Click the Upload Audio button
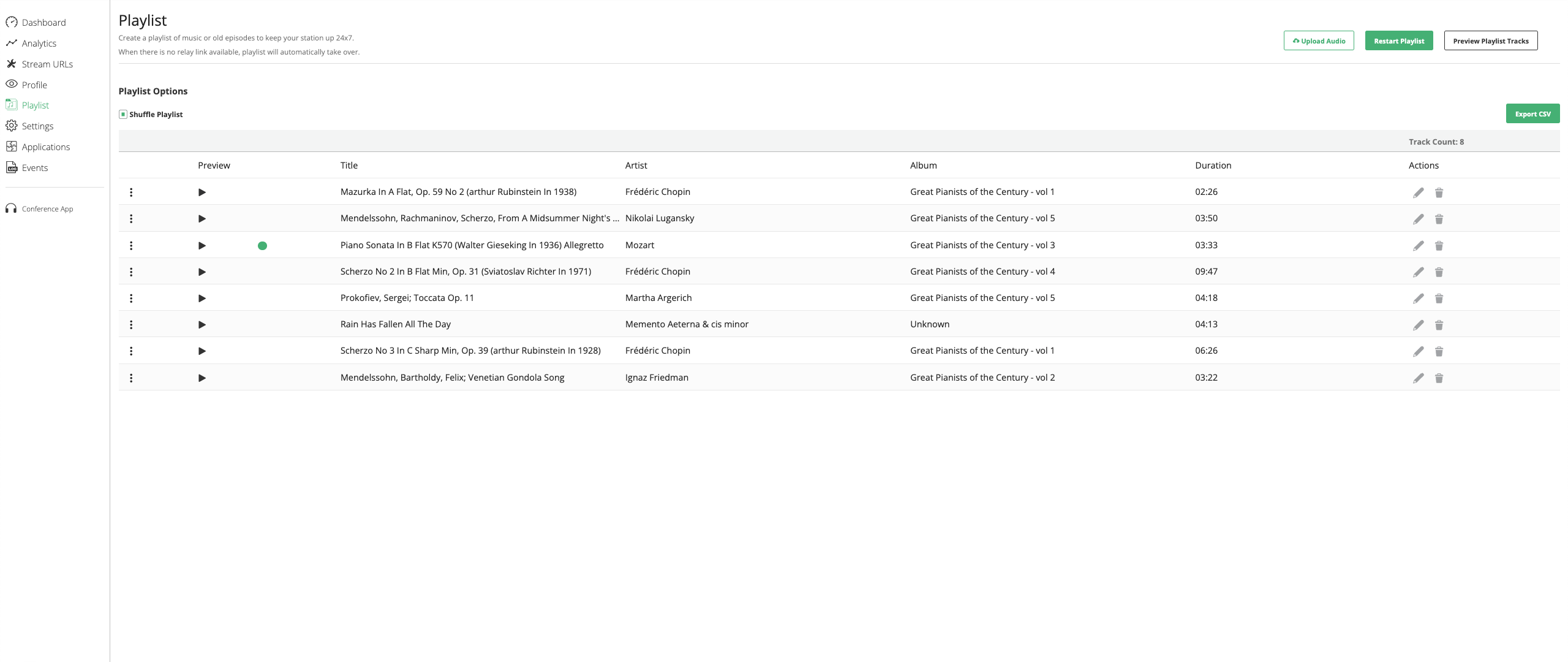The width and height of the screenshot is (1568, 662). coord(1318,41)
